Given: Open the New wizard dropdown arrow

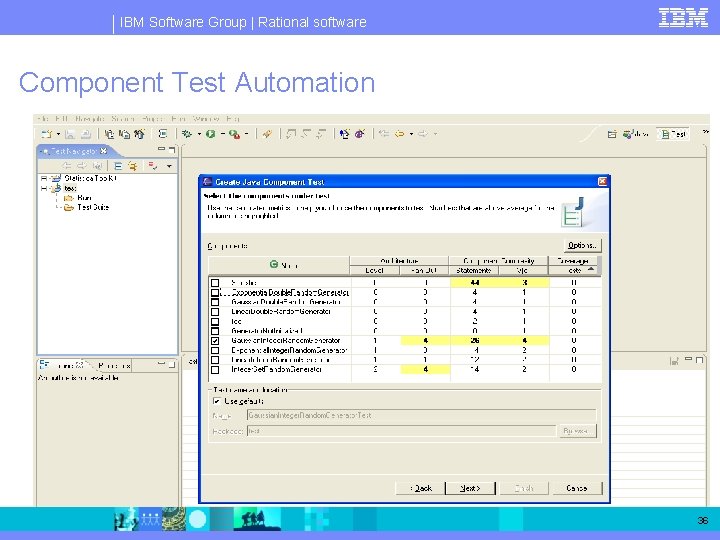Looking at the screenshot, I should tap(58, 134).
